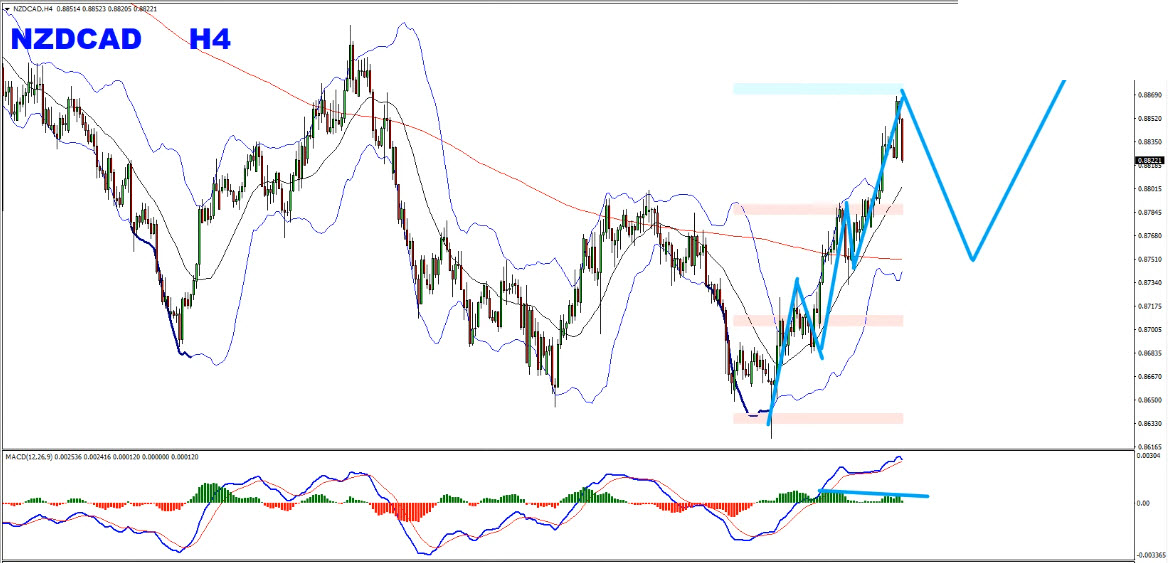1168x563 pixels.
Task: Click the 0.86670 level on price axis
Action: click(x=1149, y=377)
